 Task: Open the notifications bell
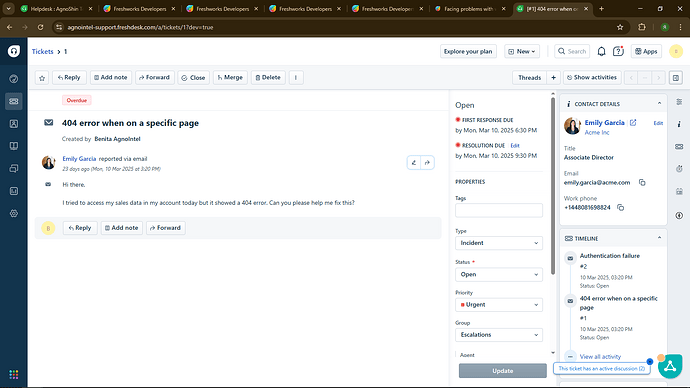coord(601,51)
